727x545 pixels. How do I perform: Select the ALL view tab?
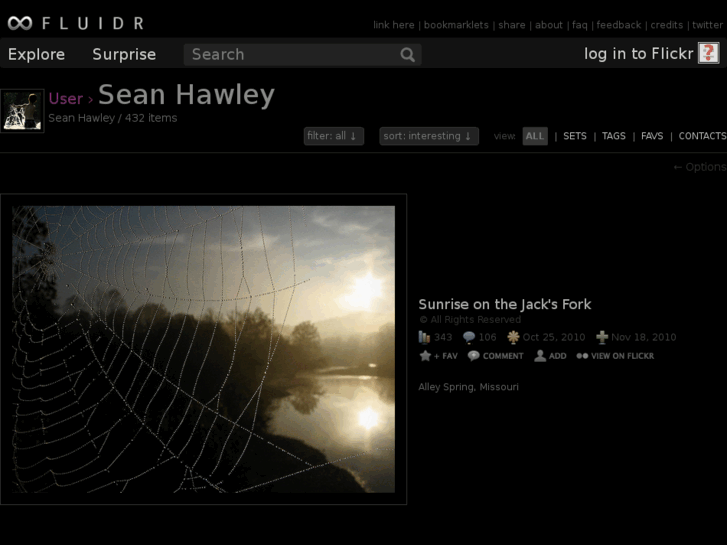tap(535, 136)
